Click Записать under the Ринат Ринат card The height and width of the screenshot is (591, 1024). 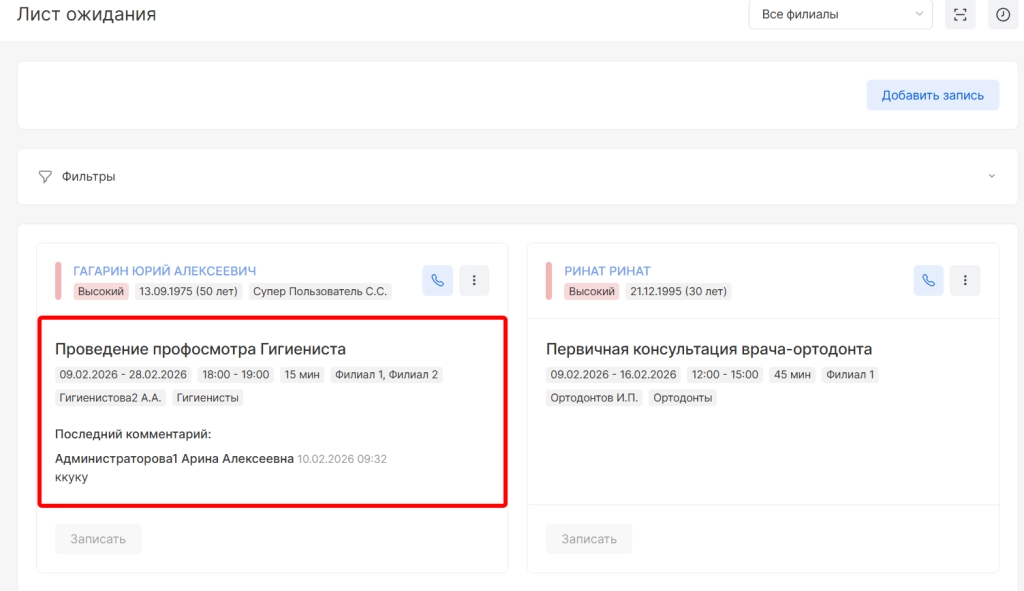click(589, 539)
